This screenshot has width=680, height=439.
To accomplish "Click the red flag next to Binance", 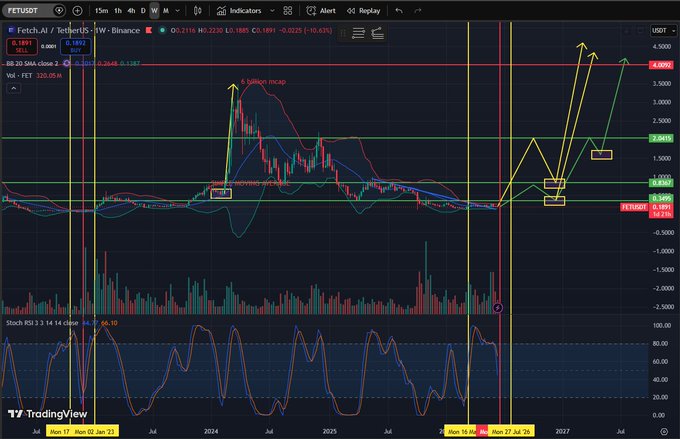I will click(x=149, y=30).
